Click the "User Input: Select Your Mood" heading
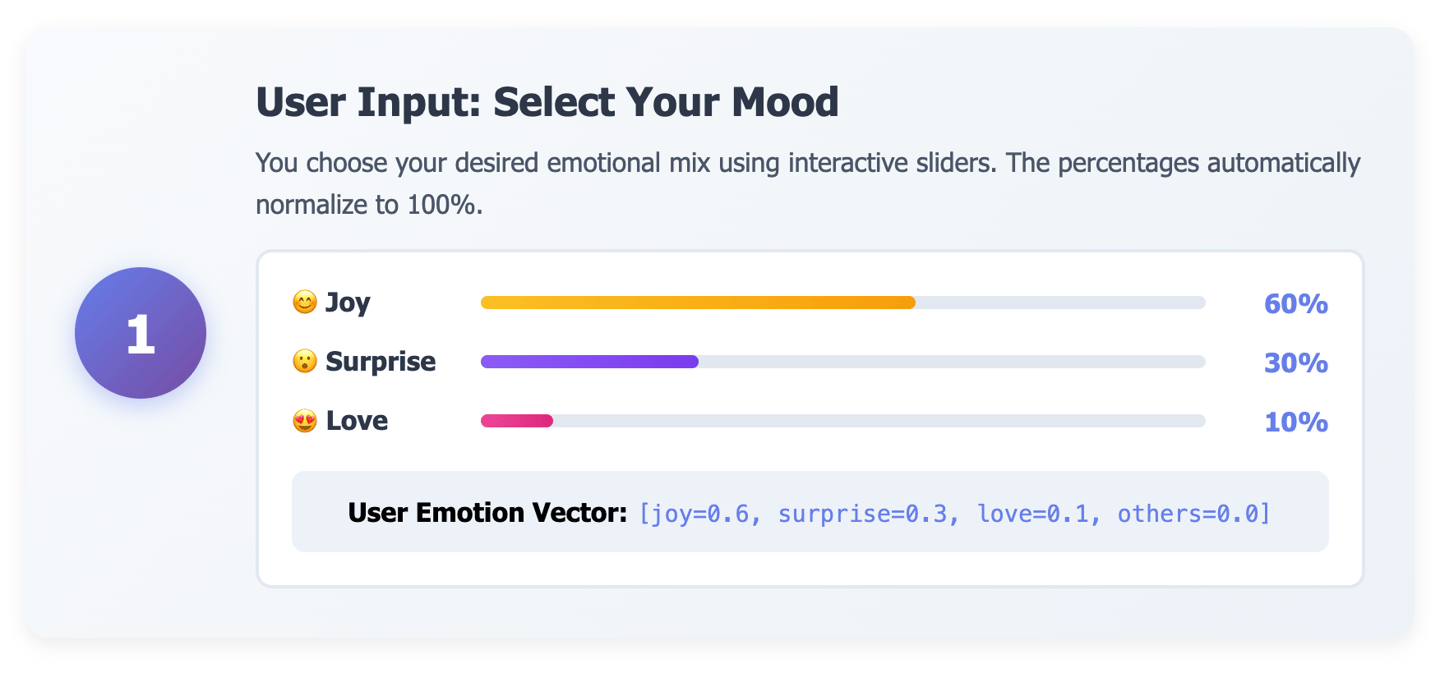This screenshot has width=1440, height=680. [547, 102]
